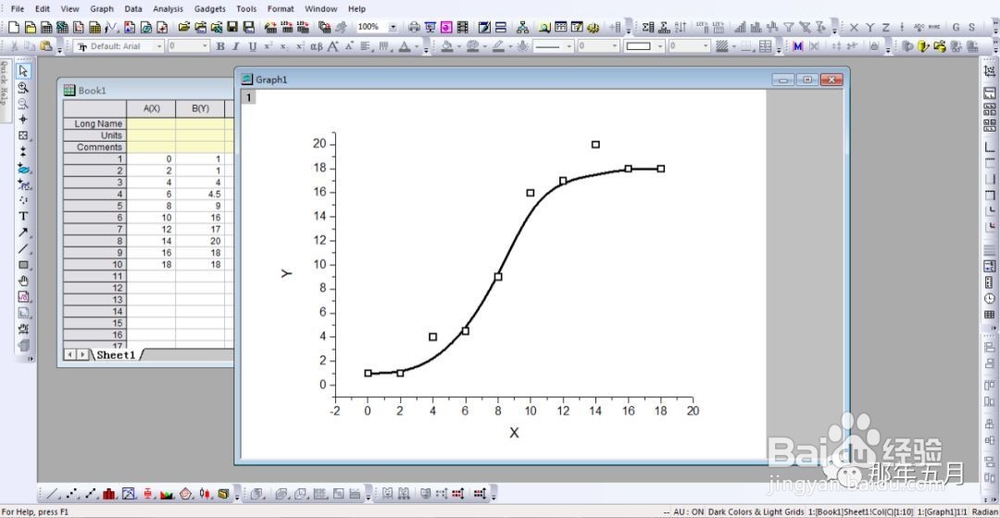Screen dimensions: 1000x518
Task: Select the Rectangle drawing tool
Action: coord(24,265)
